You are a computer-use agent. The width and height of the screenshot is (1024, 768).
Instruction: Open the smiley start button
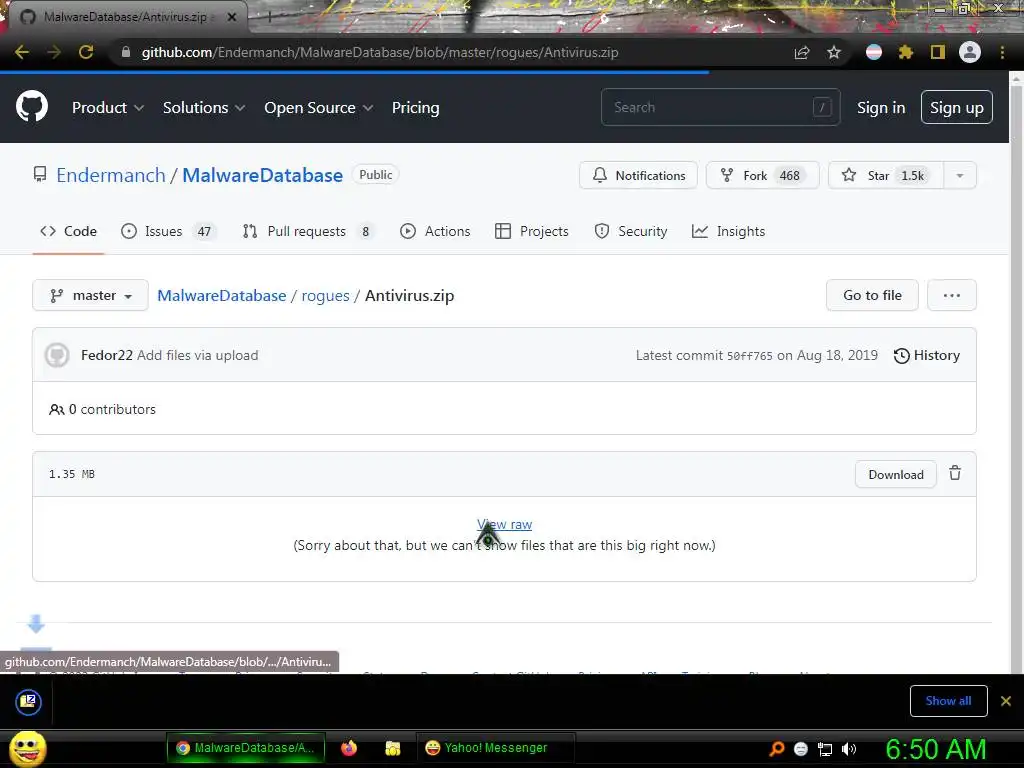(27, 748)
